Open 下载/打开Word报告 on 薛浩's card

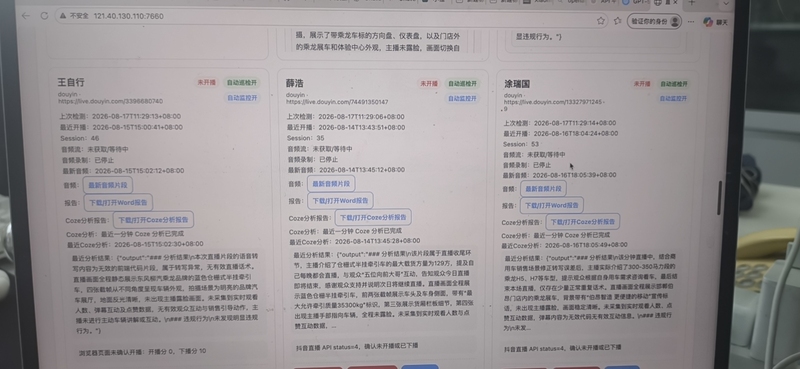(x=340, y=201)
